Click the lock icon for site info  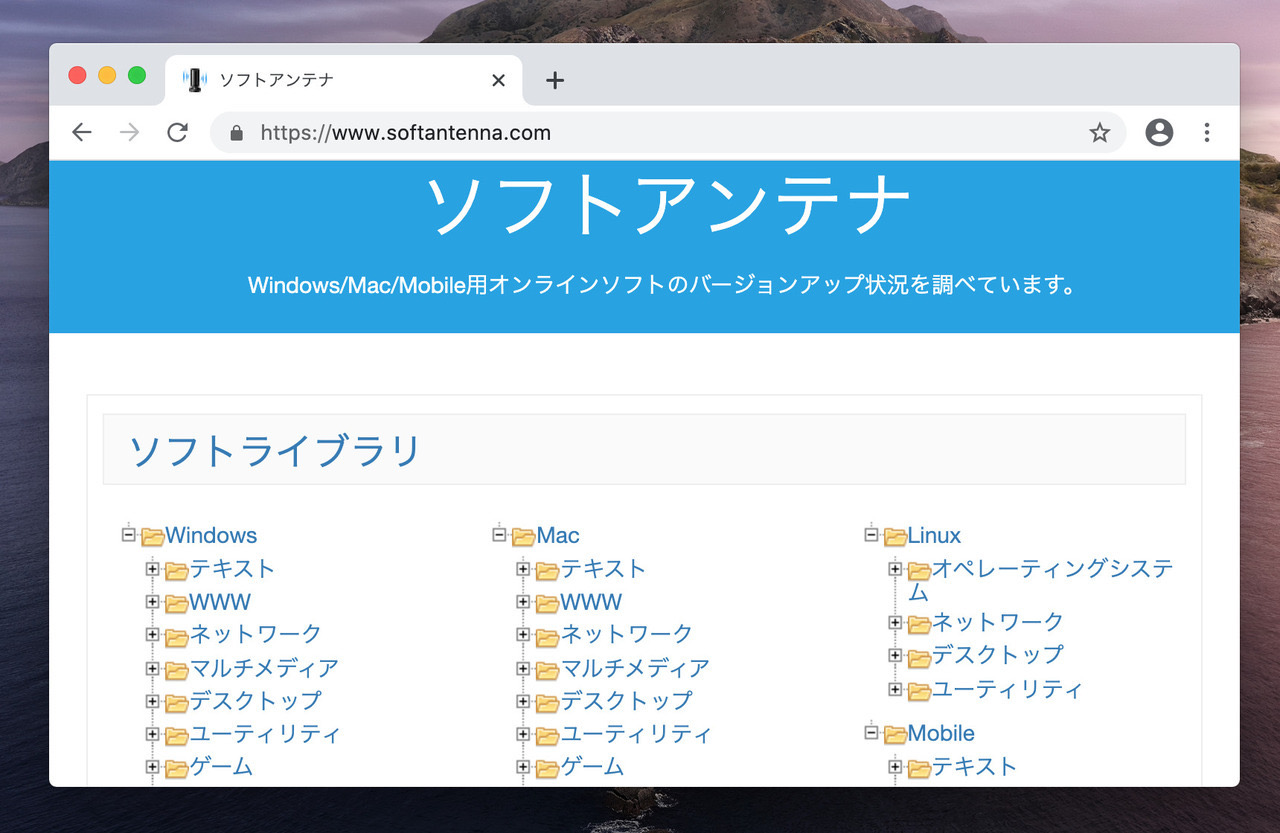(237, 133)
